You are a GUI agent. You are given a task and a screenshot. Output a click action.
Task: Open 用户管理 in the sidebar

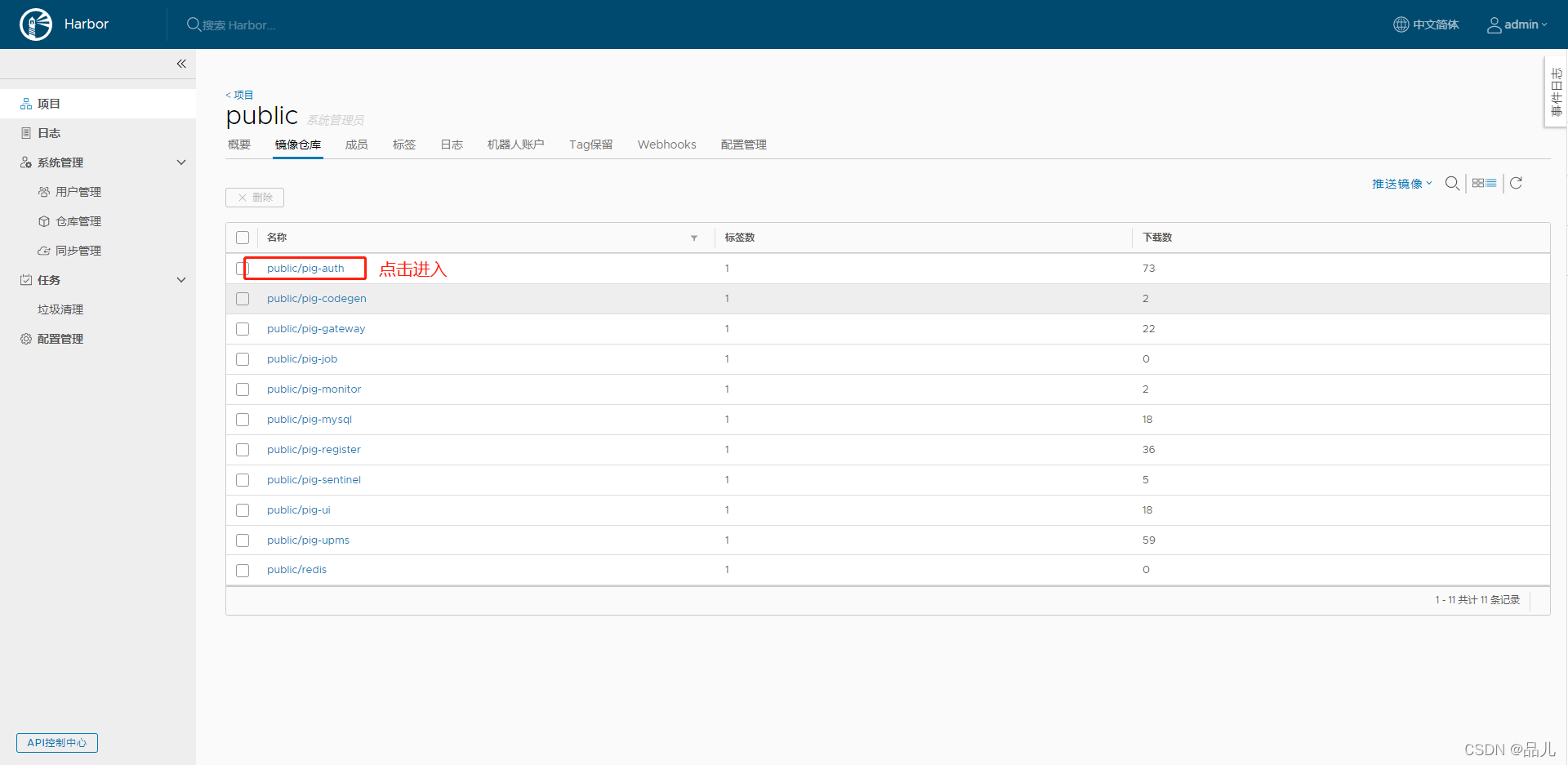click(78, 192)
